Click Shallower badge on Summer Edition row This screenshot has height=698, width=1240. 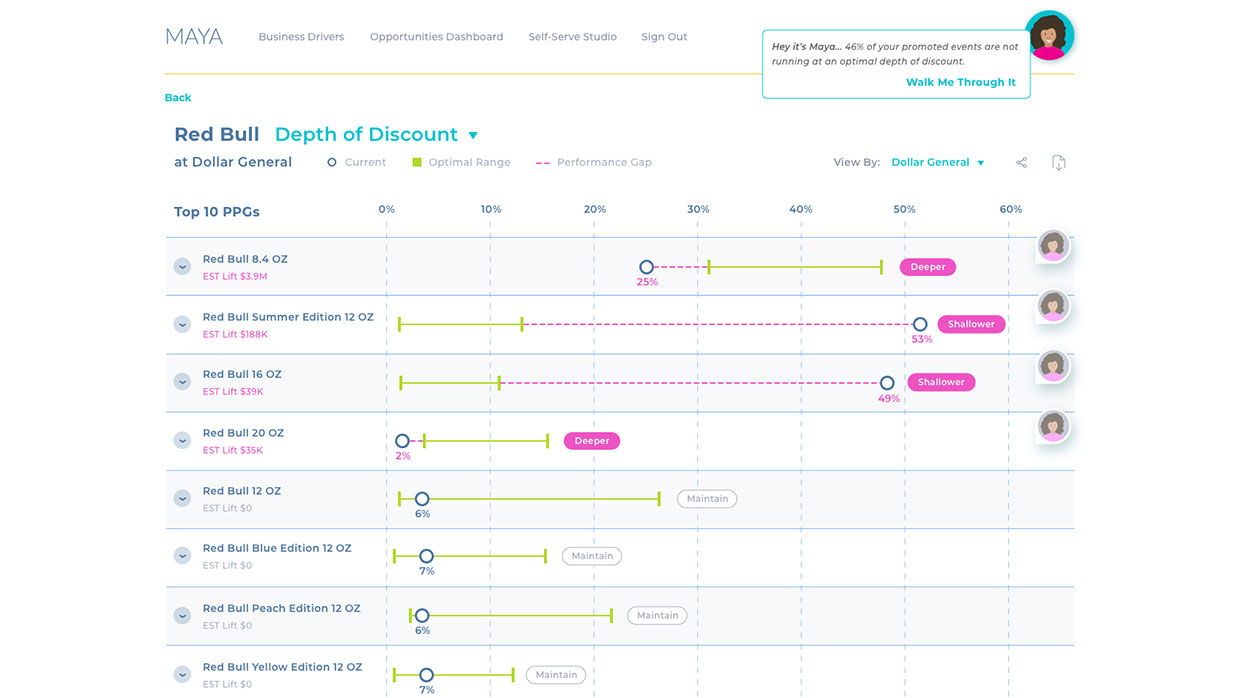[971, 324]
